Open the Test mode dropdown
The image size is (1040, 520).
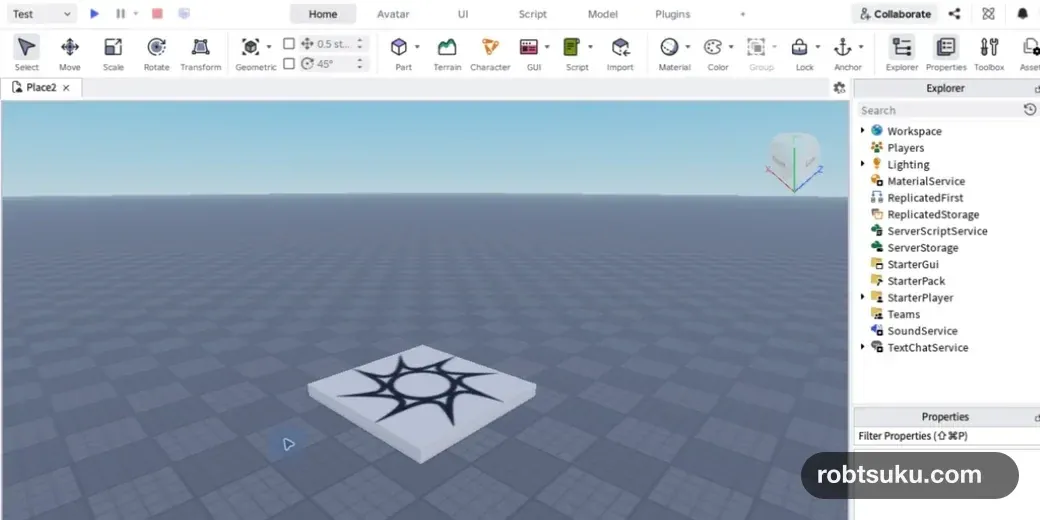point(41,13)
